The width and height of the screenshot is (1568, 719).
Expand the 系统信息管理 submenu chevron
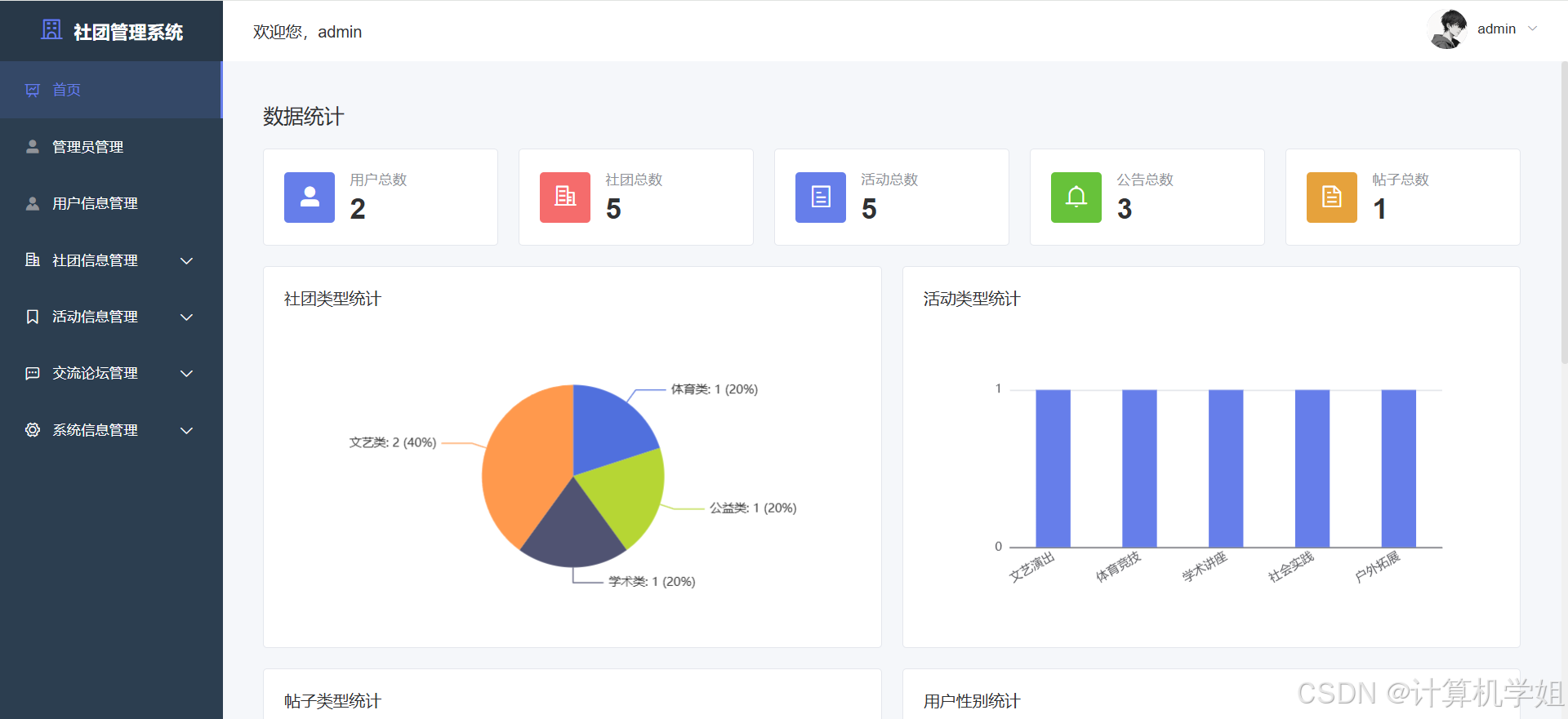pyautogui.click(x=186, y=431)
